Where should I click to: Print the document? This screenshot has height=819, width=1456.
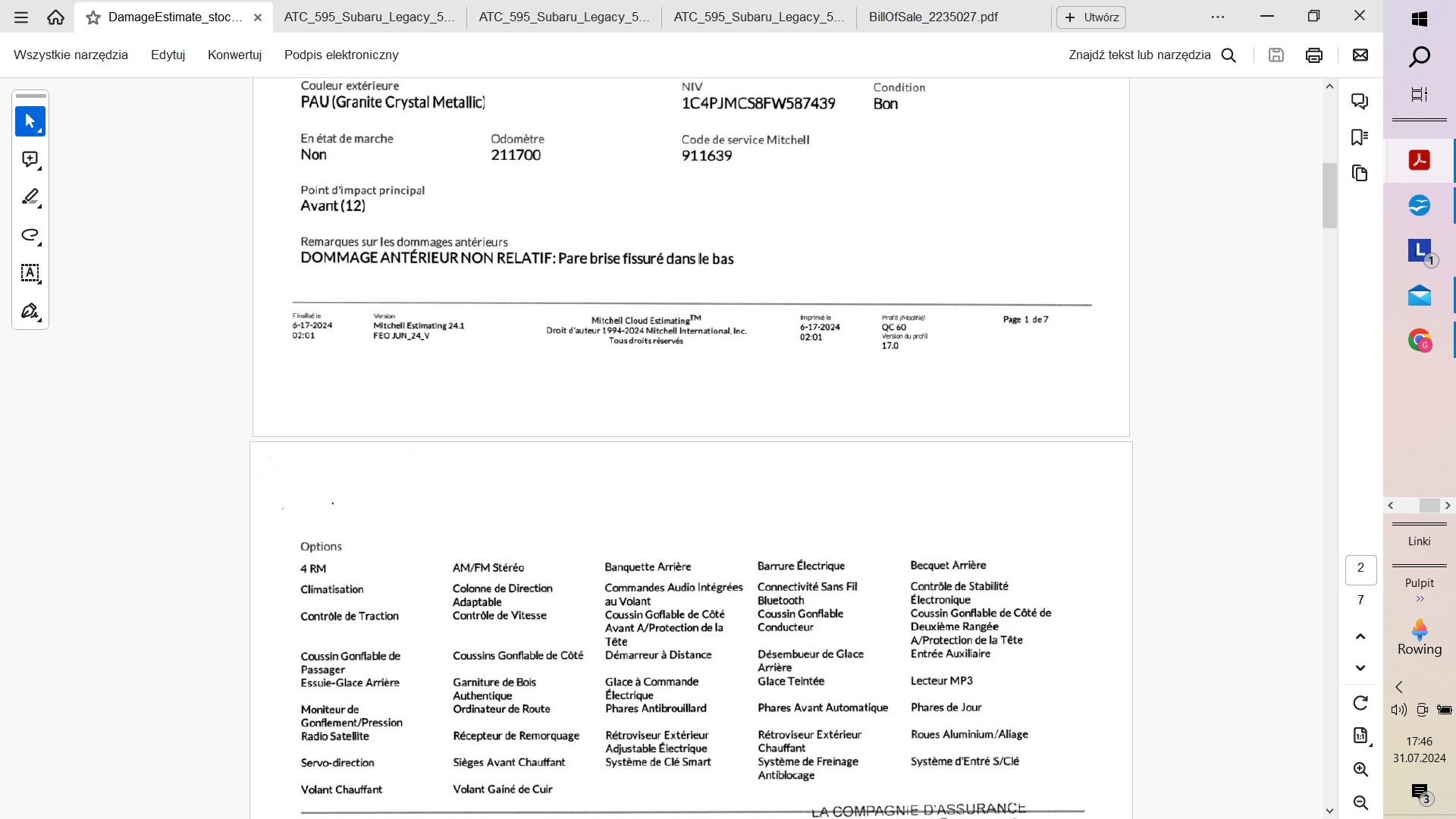coord(1314,55)
